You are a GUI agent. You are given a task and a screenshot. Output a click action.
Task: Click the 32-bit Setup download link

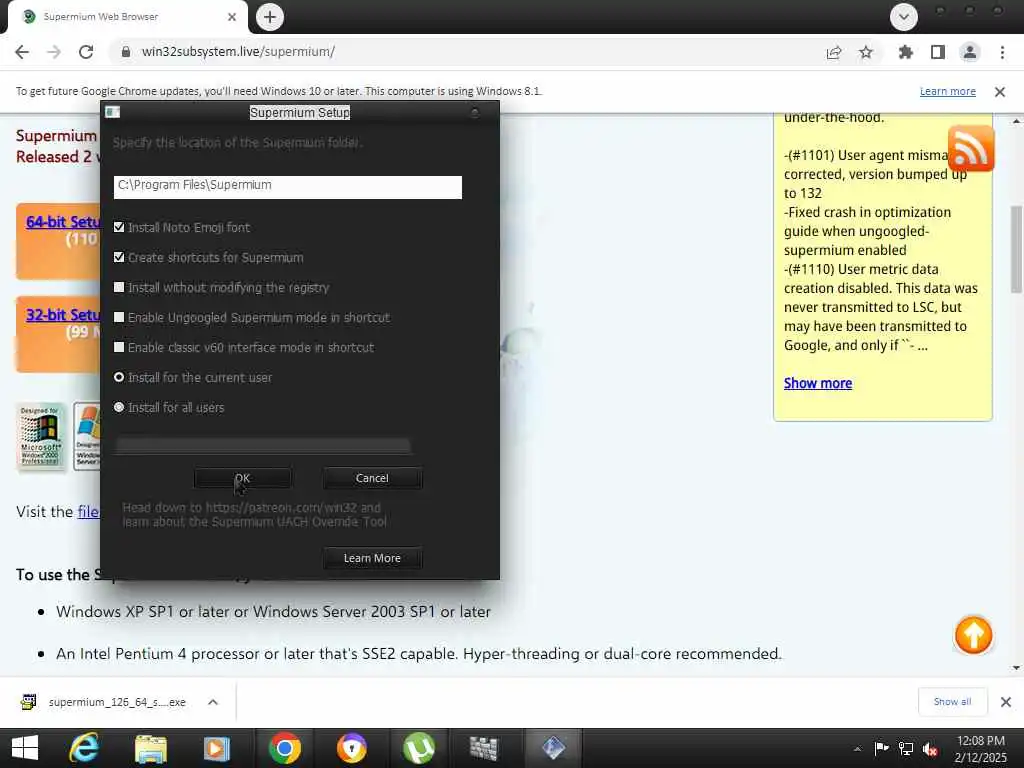63,315
